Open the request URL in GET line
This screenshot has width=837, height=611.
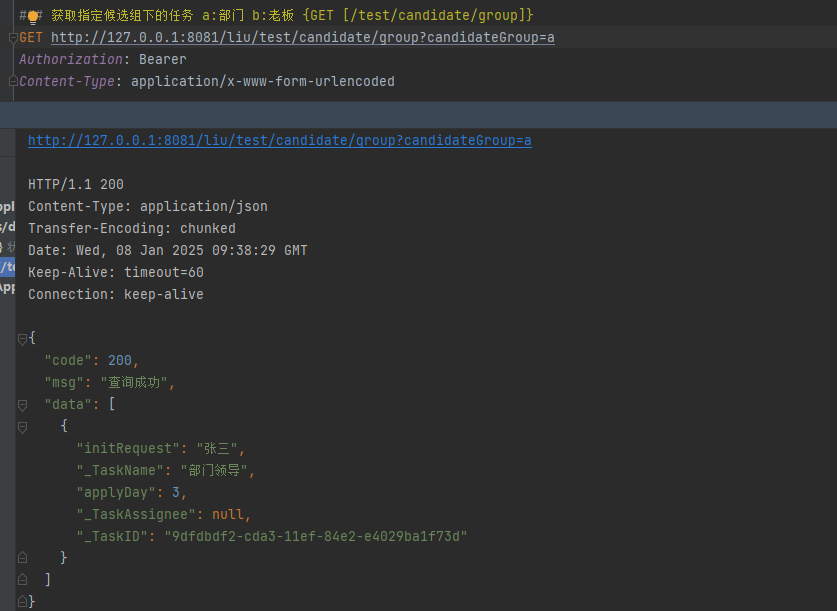tap(302, 38)
